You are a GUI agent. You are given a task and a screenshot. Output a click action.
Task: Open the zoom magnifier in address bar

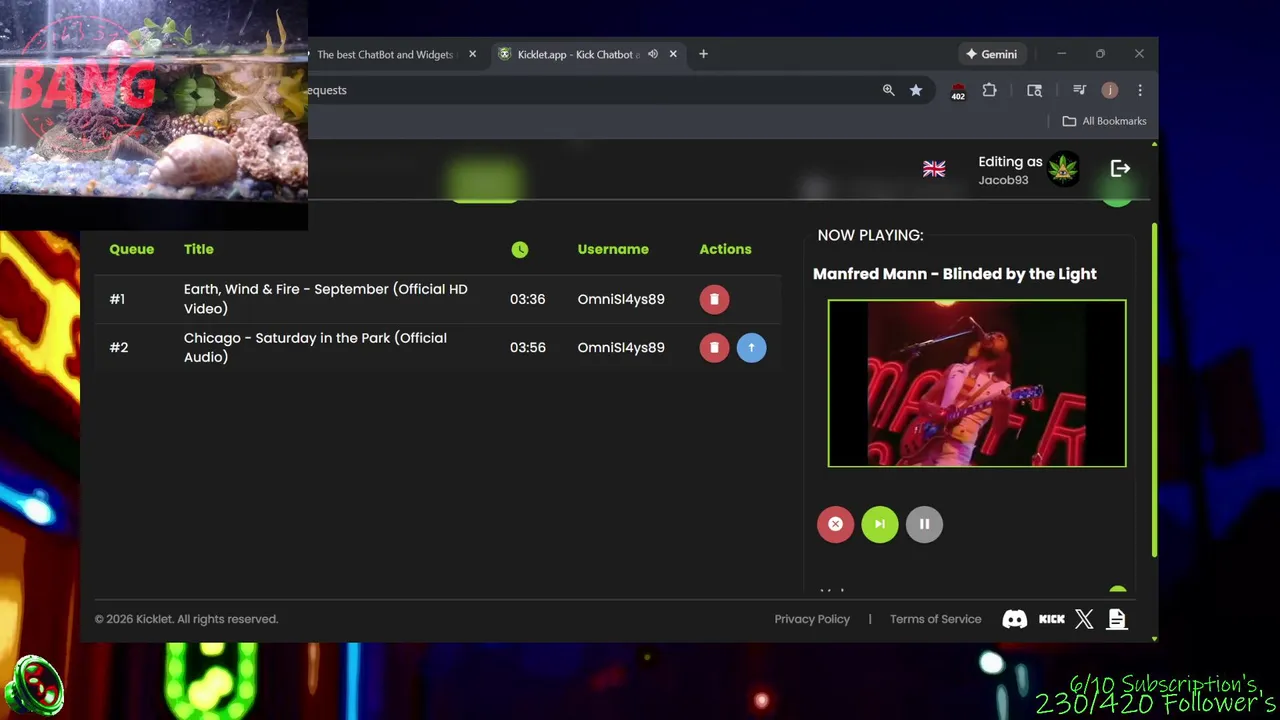pos(888,90)
